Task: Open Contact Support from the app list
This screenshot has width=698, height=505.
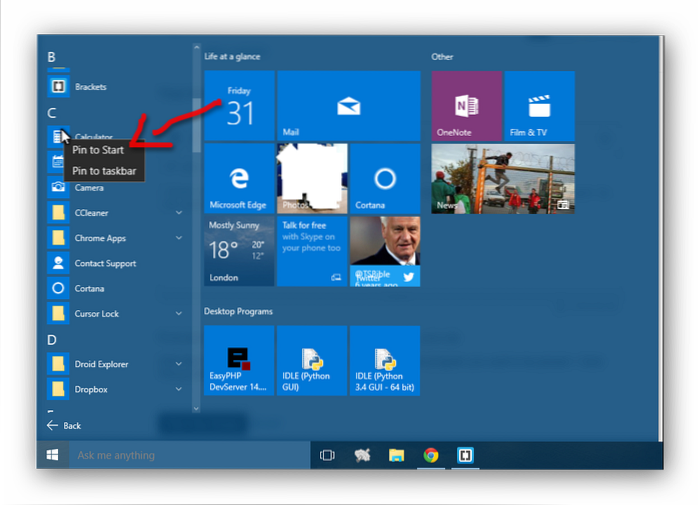Action: coord(104,264)
